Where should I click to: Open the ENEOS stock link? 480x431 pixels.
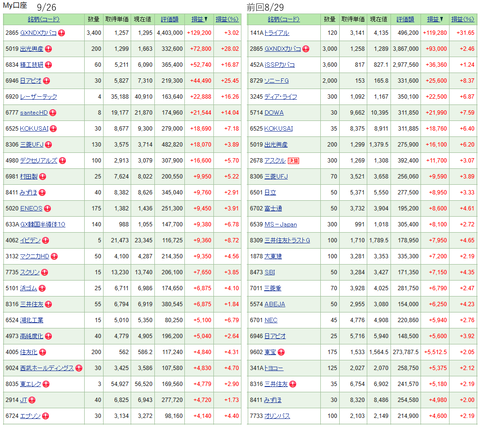click(x=31, y=209)
